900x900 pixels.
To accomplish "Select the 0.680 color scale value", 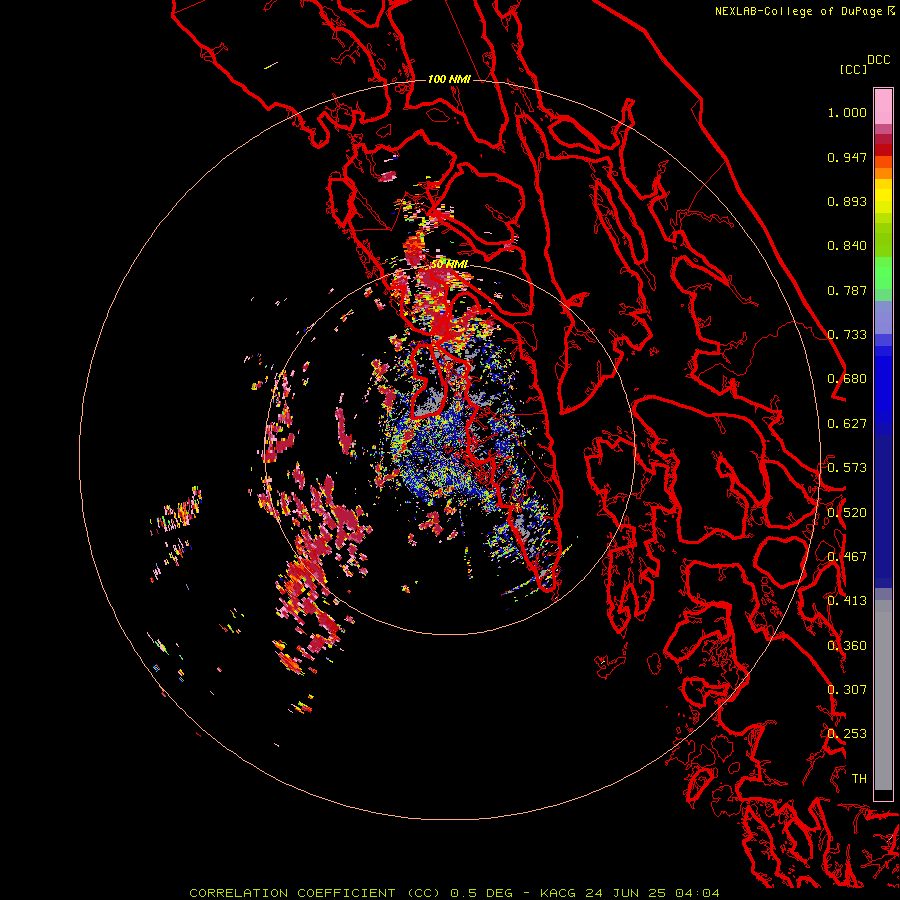I will coord(847,379).
